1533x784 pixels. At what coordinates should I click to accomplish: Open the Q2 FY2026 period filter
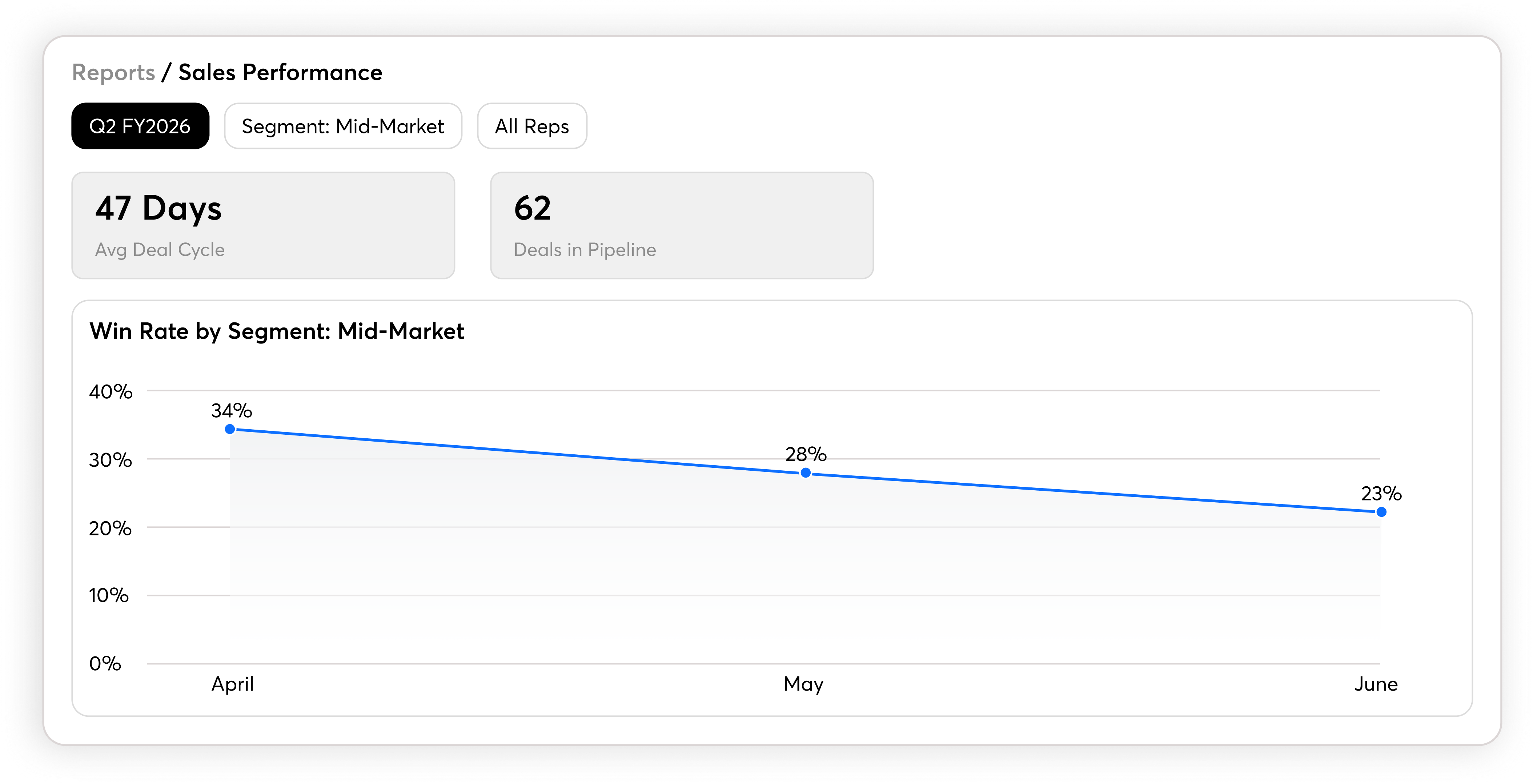tap(140, 126)
